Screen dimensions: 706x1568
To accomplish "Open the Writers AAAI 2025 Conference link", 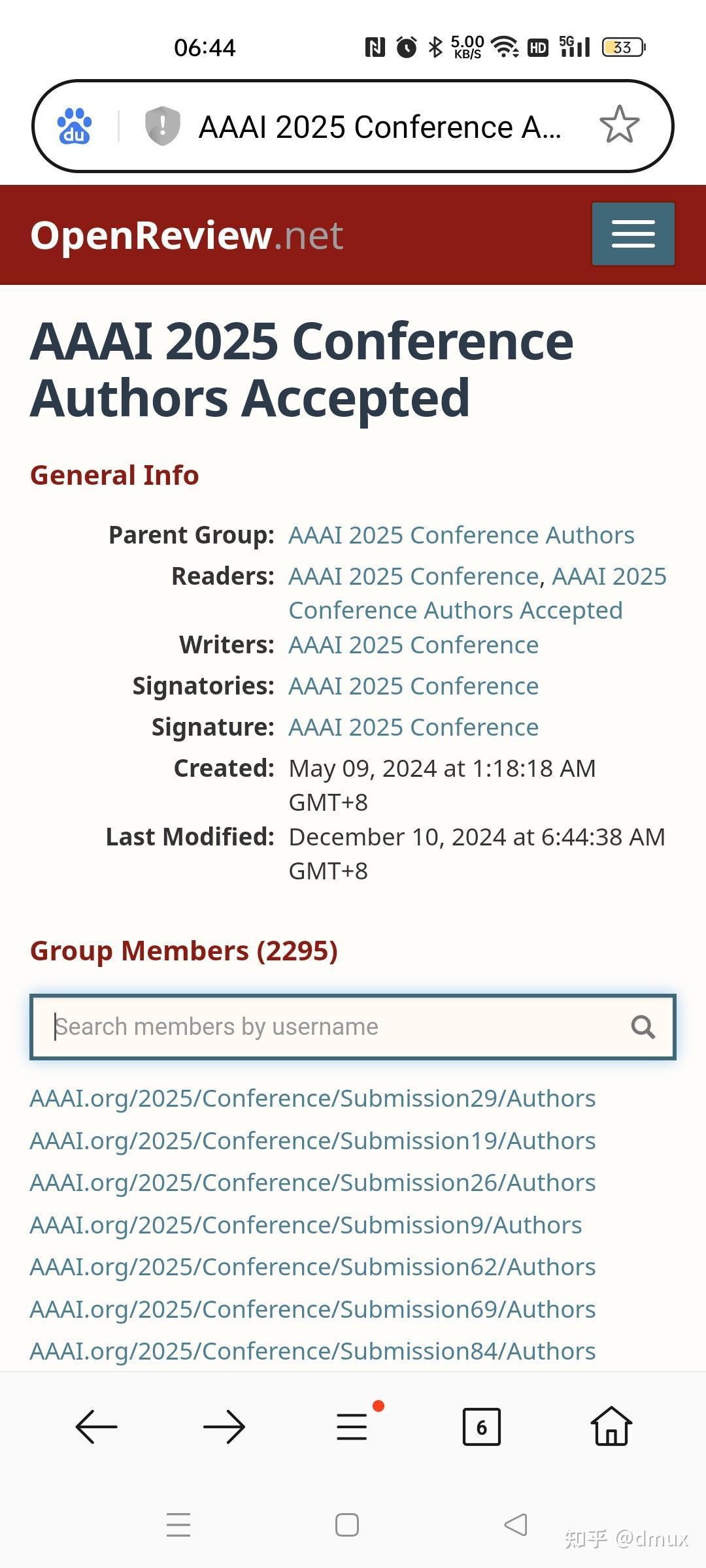I will (x=414, y=645).
